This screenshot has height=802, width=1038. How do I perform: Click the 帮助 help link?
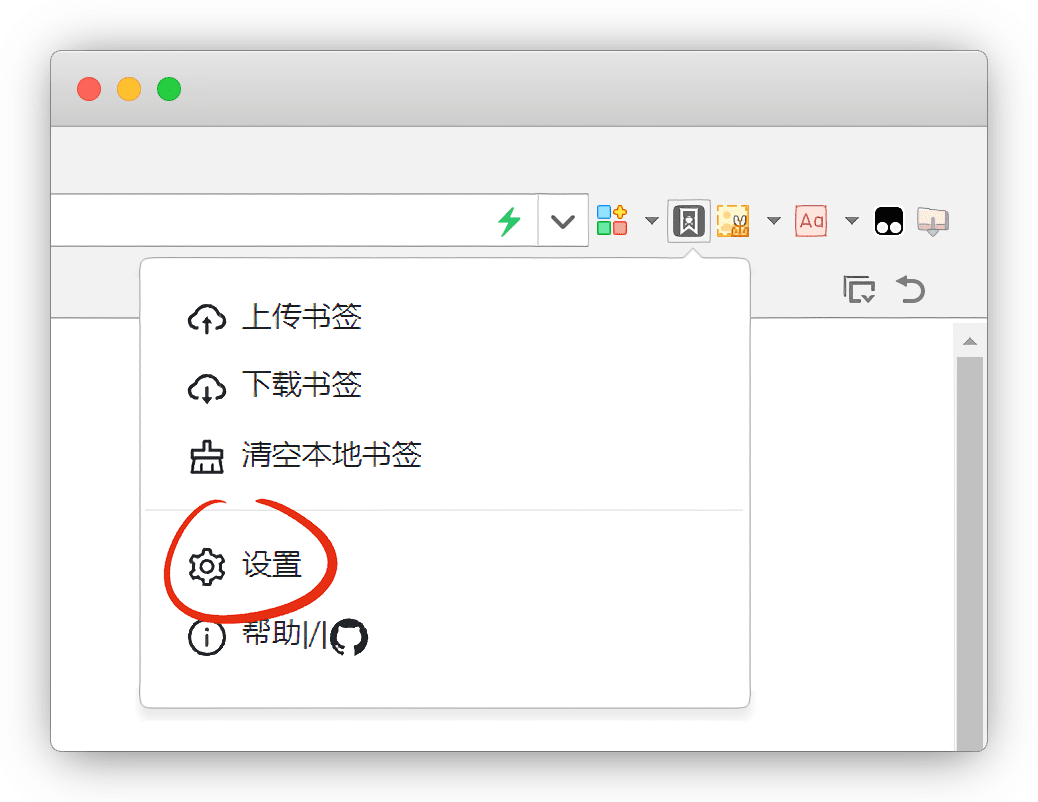point(270,635)
